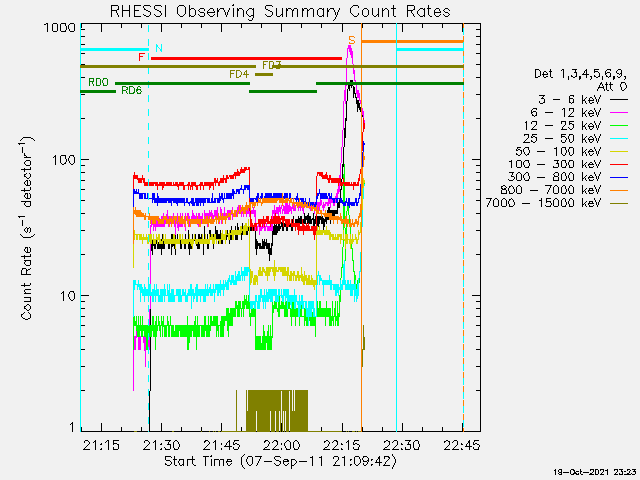Click the '1' y-axis tick label
Viewport: 640px width, 480px height.
tap(72, 427)
